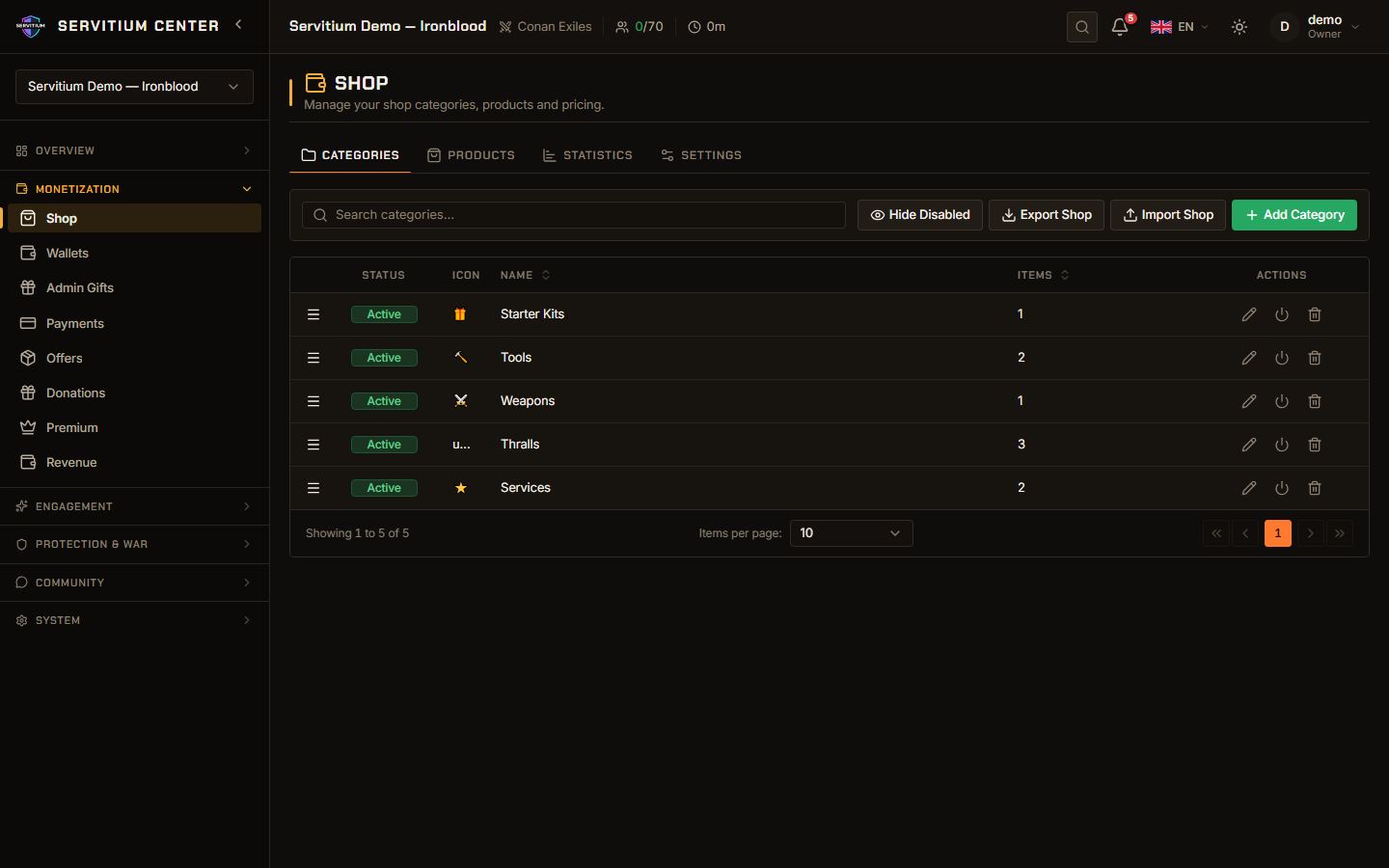Disable the Thralls category power icon
1389x868 pixels.
(x=1282, y=445)
